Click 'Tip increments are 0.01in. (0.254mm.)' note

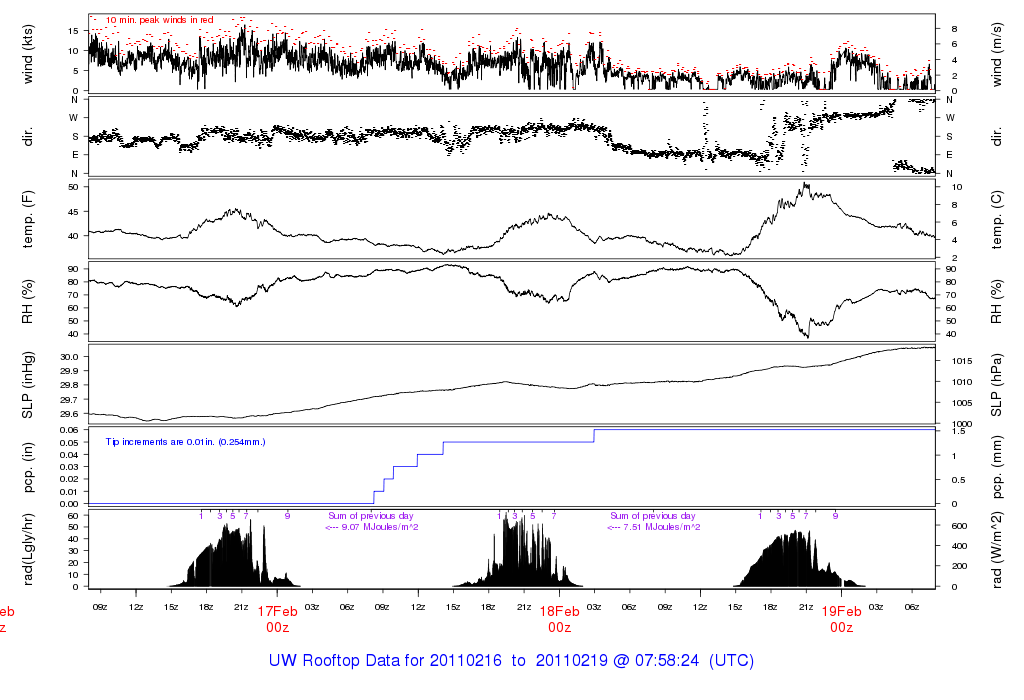185,442
